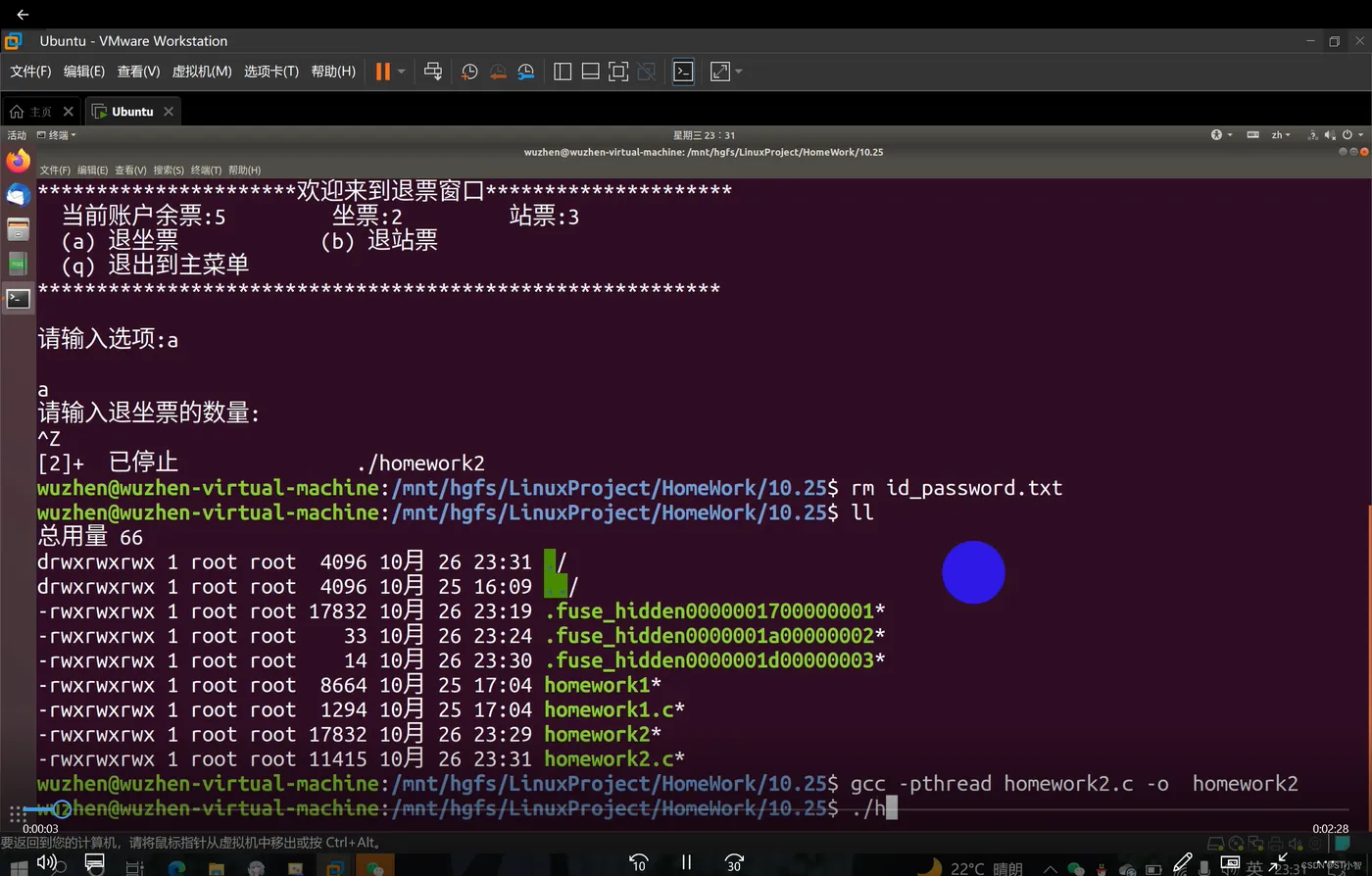The width and height of the screenshot is (1372, 876).
Task: Open terminal 终端(T) menu
Action: pos(206,170)
